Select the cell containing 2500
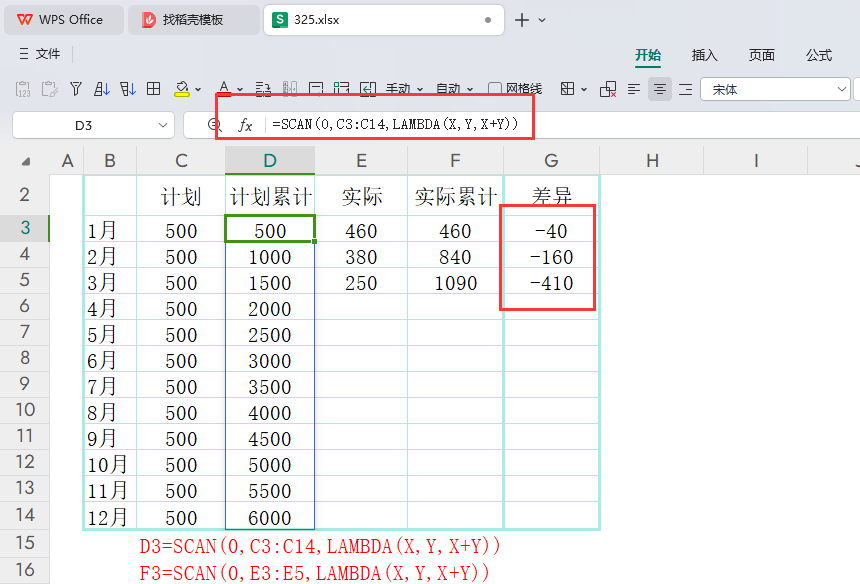This screenshot has width=860, height=584. click(x=270, y=334)
